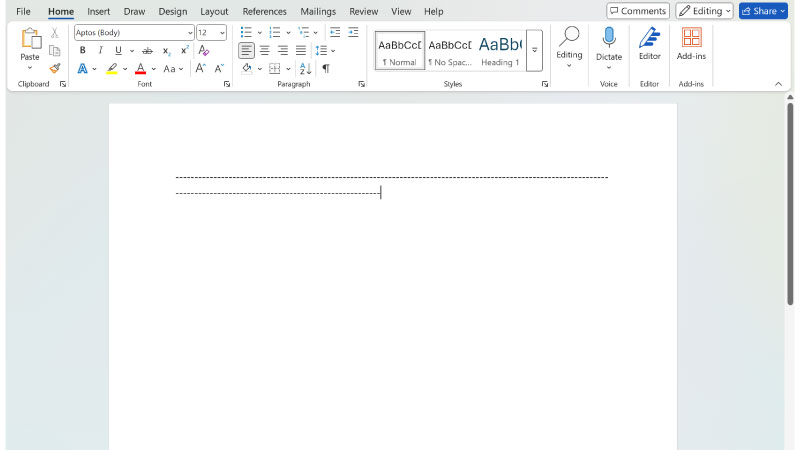Click the Dictate microphone button

(x=609, y=48)
